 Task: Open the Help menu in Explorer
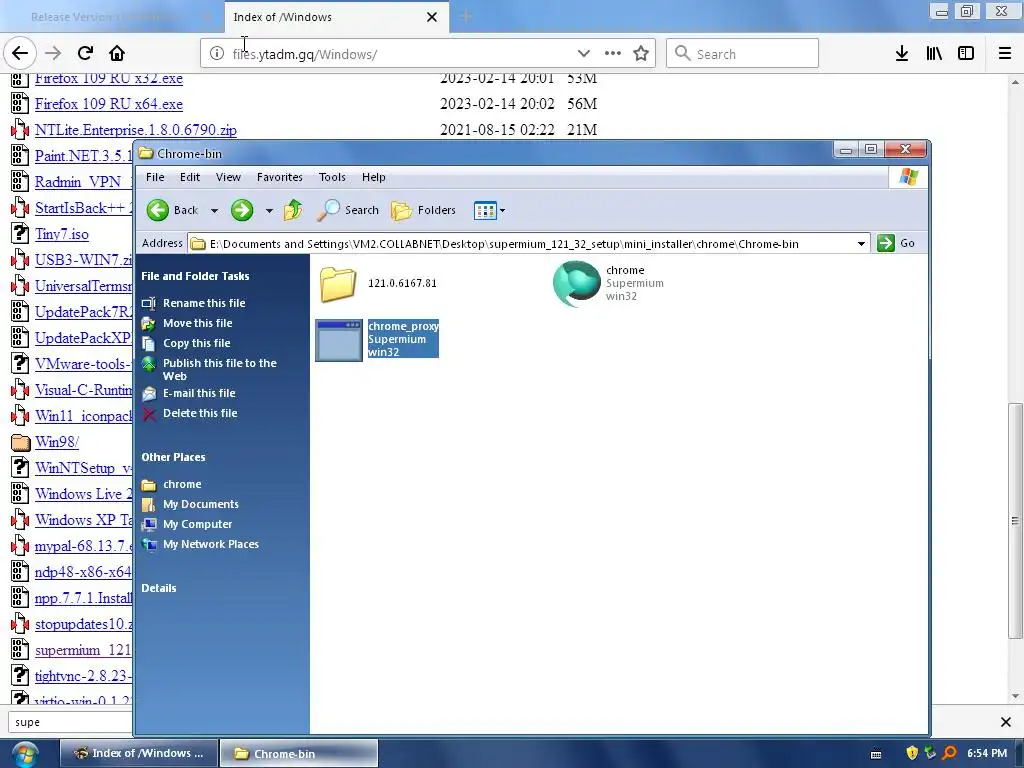(x=374, y=177)
